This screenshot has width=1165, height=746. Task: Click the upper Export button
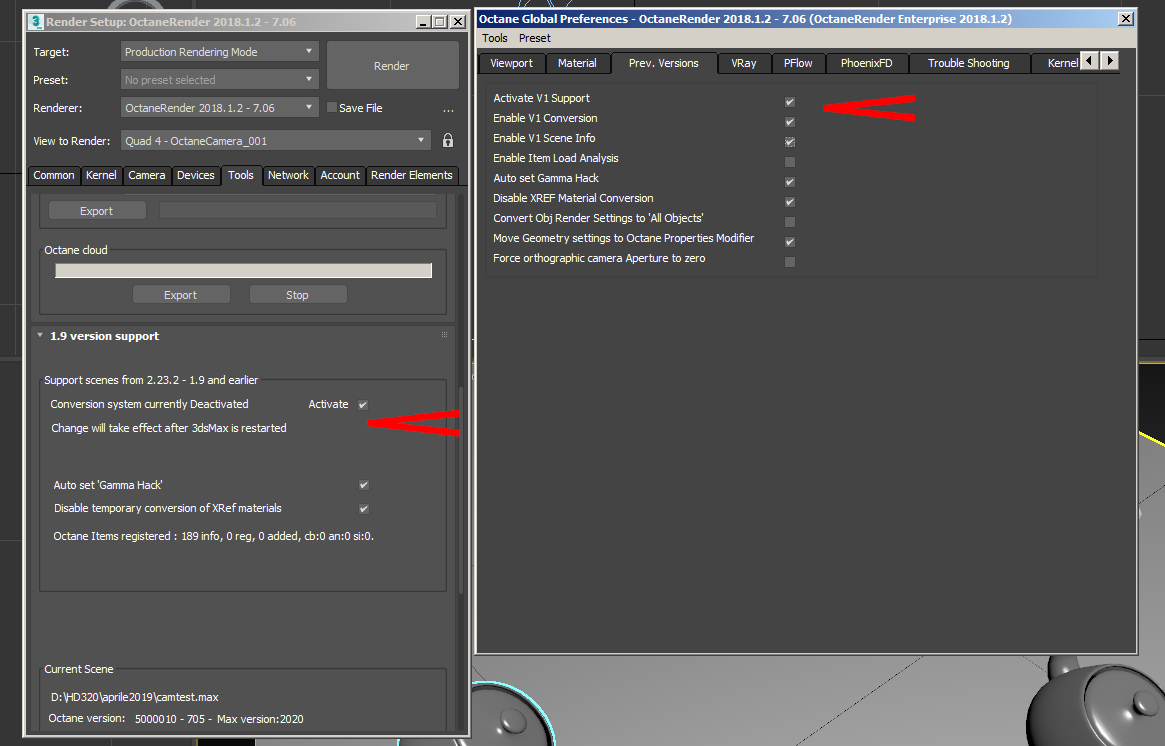(x=97, y=211)
